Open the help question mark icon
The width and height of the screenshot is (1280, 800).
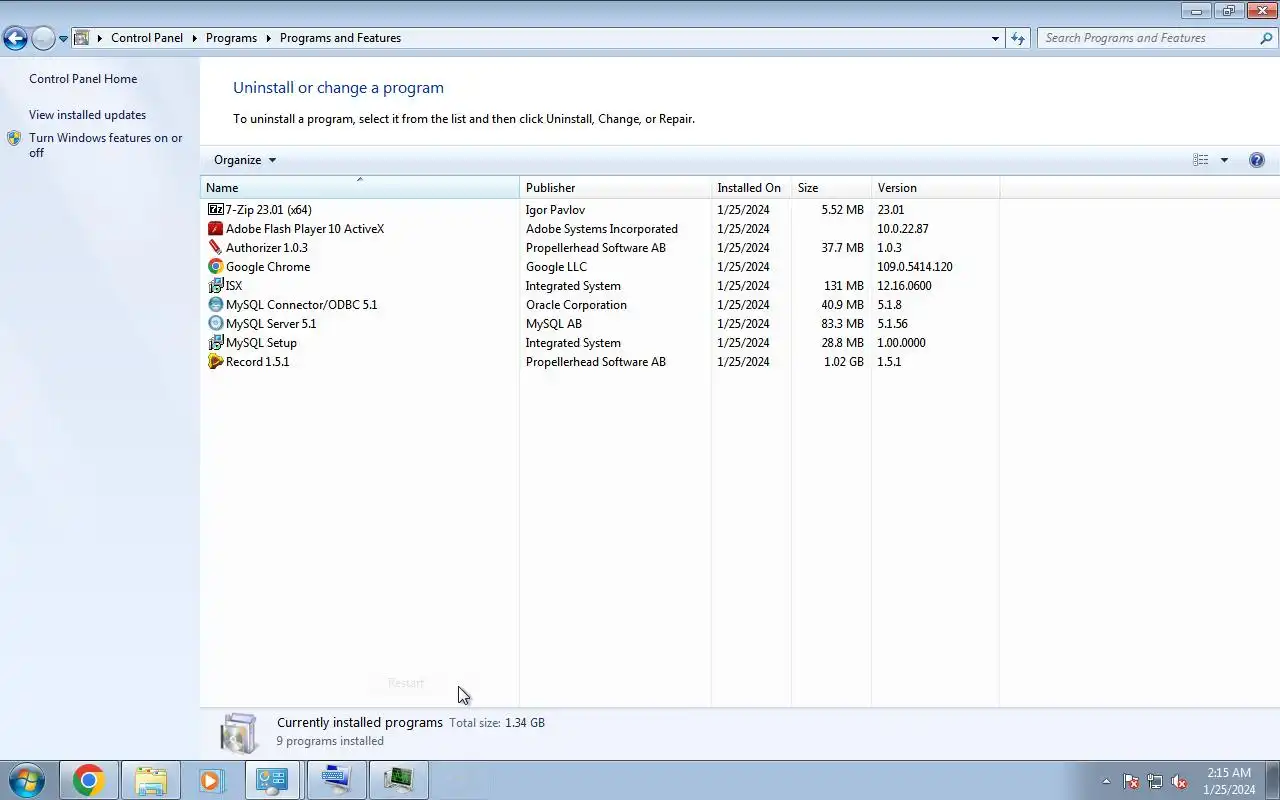pos(1257,160)
